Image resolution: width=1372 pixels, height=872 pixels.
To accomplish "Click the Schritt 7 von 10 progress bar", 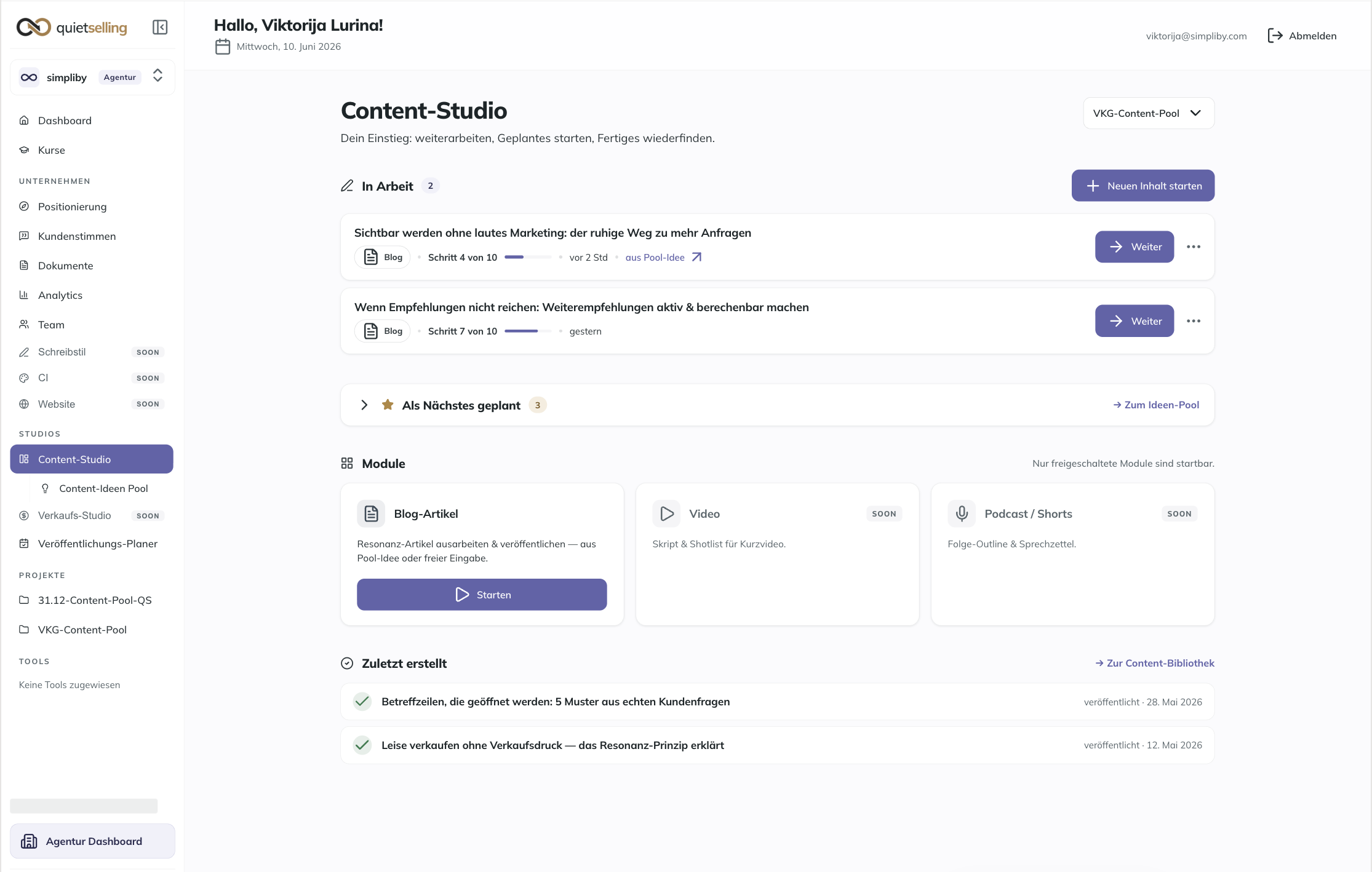I will click(528, 331).
